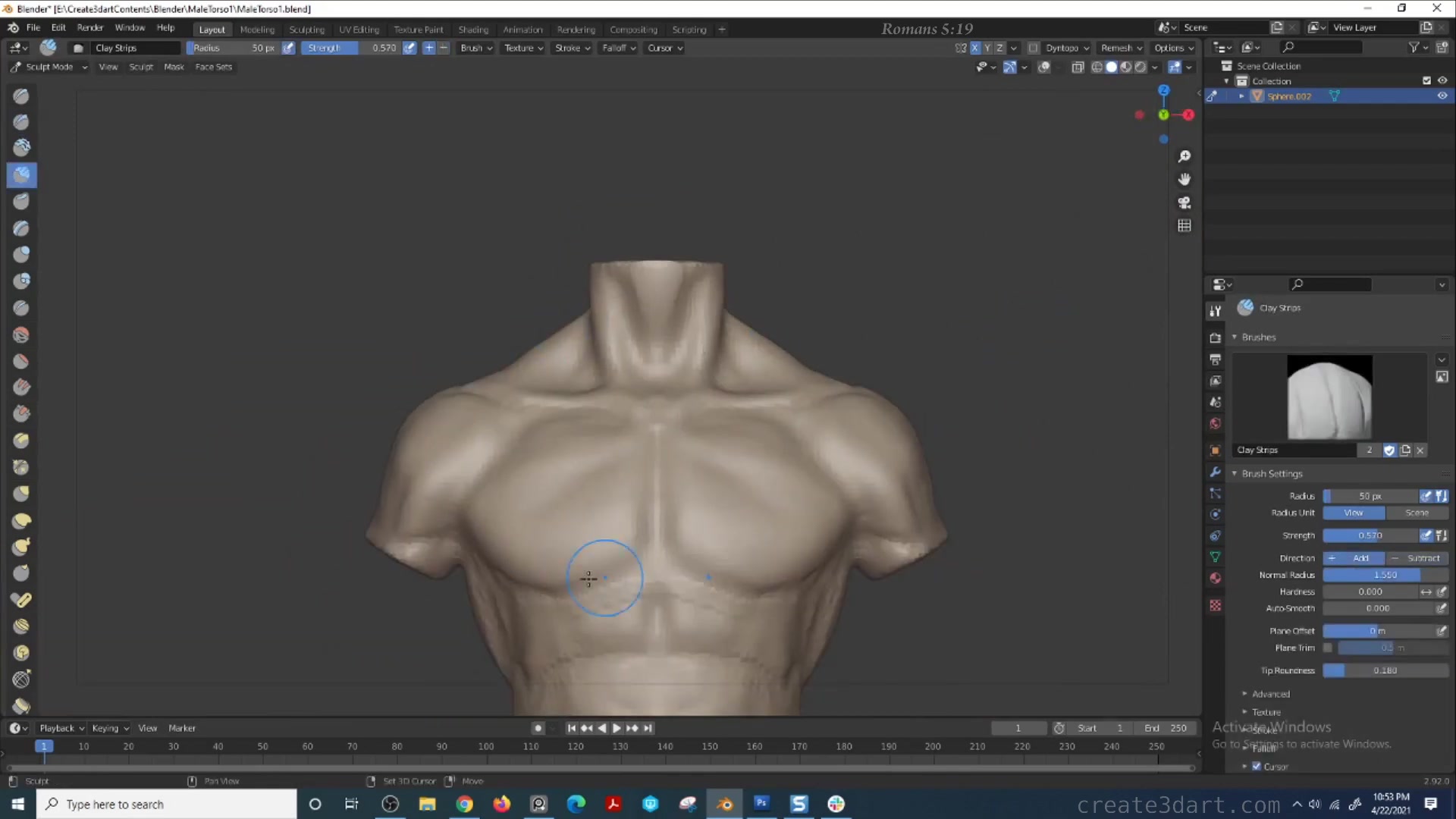The width and height of the screenshot is (1456, 819).
Task: Open the Render Properties tab
Action: [x=1216, y=337]
